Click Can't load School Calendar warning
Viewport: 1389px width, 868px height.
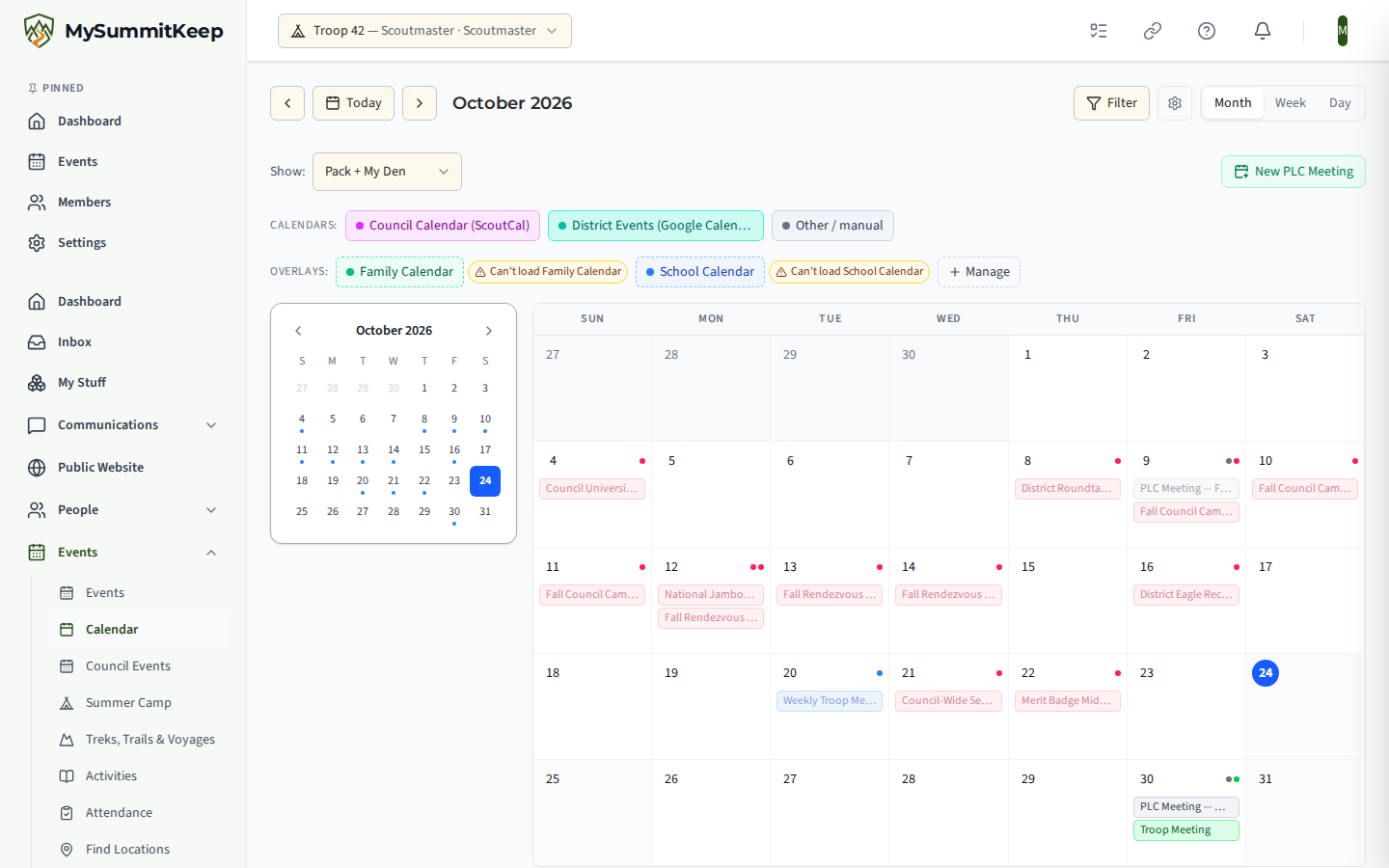point(849,272)
